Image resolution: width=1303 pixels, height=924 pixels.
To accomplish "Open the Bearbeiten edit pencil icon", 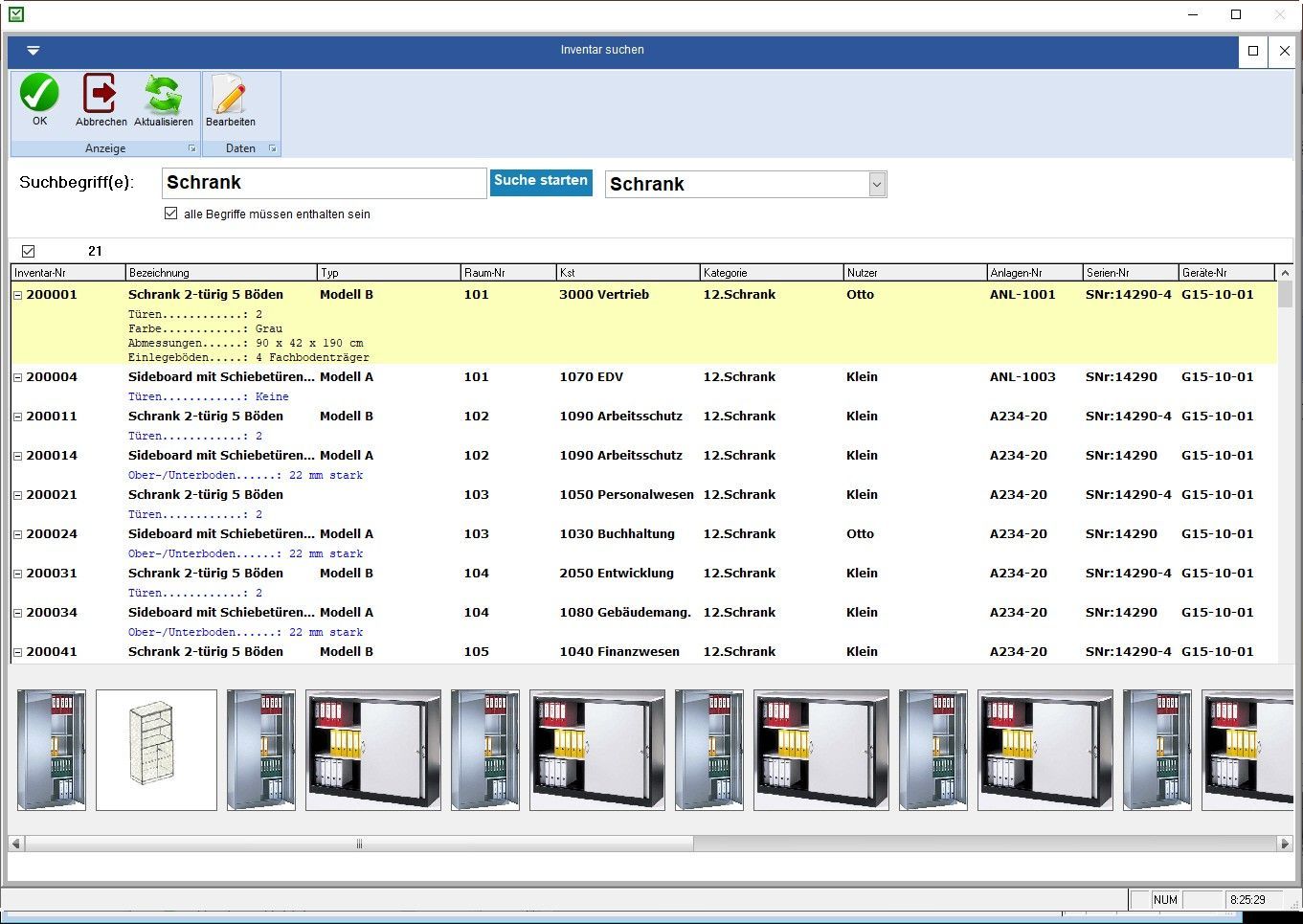I will [230, 95].
